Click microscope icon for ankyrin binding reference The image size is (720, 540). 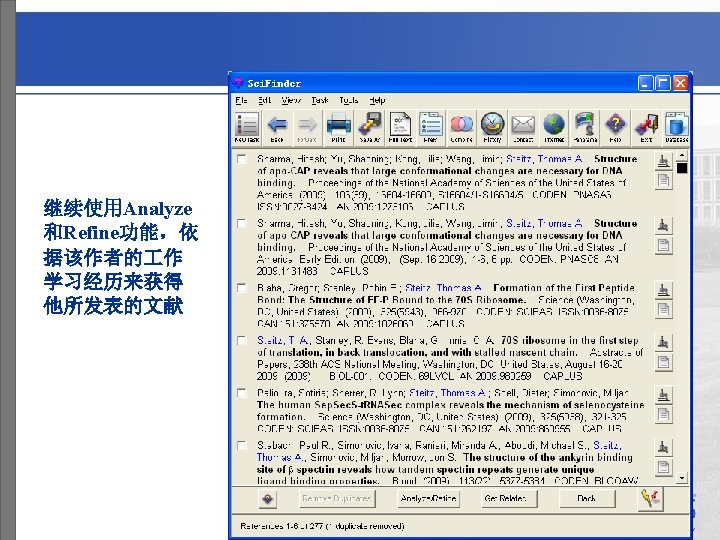(x=663, y=447)
